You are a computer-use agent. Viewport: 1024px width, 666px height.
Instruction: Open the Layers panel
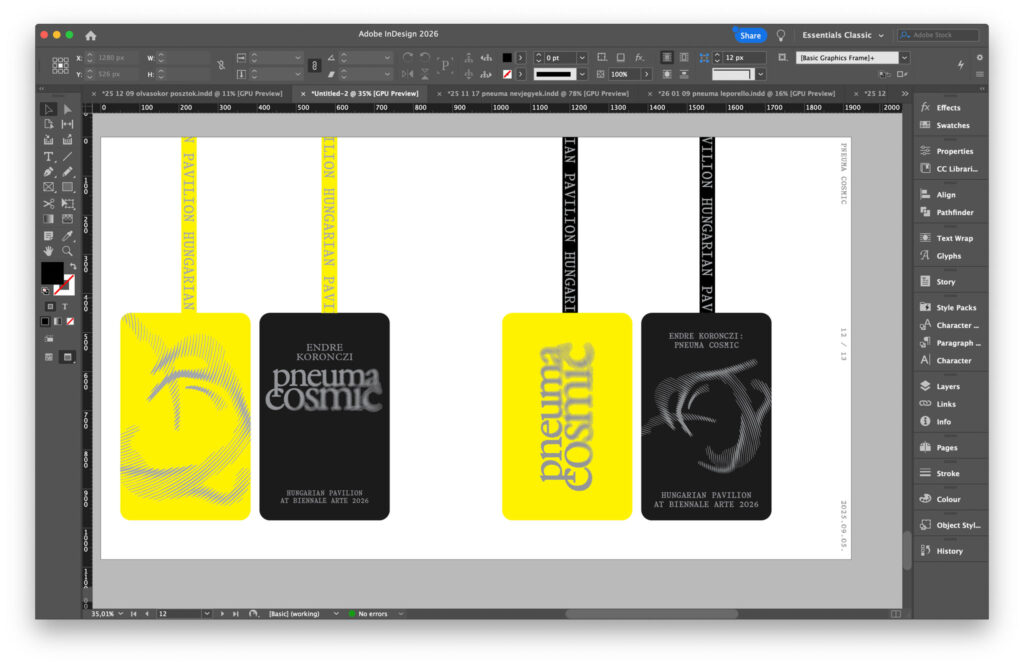pyautogui.click(x=946, y=386)
